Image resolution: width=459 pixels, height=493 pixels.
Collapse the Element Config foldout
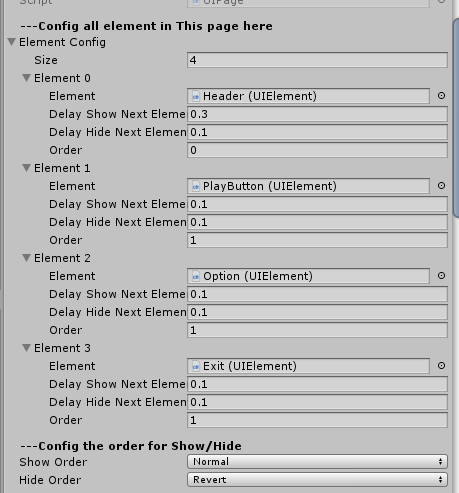(12, 42)
